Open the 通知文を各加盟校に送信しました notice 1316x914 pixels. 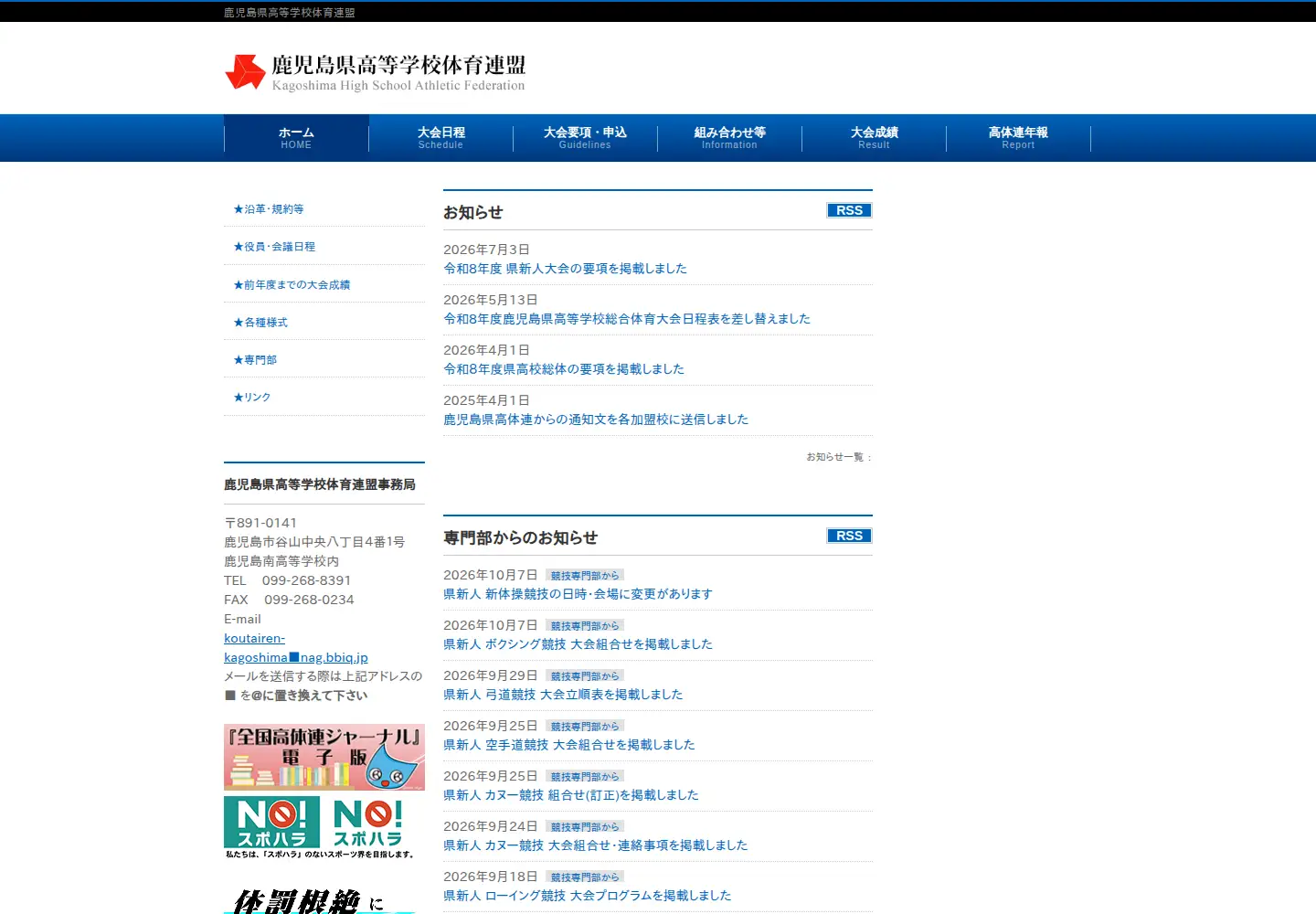pyautogui.click(x=596, y=420)
